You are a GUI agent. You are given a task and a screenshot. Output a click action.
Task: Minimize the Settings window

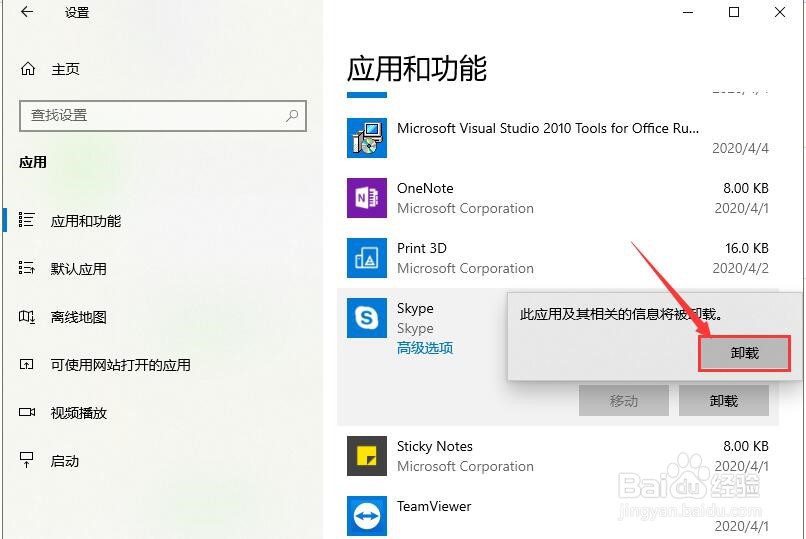tap(688, 12)
